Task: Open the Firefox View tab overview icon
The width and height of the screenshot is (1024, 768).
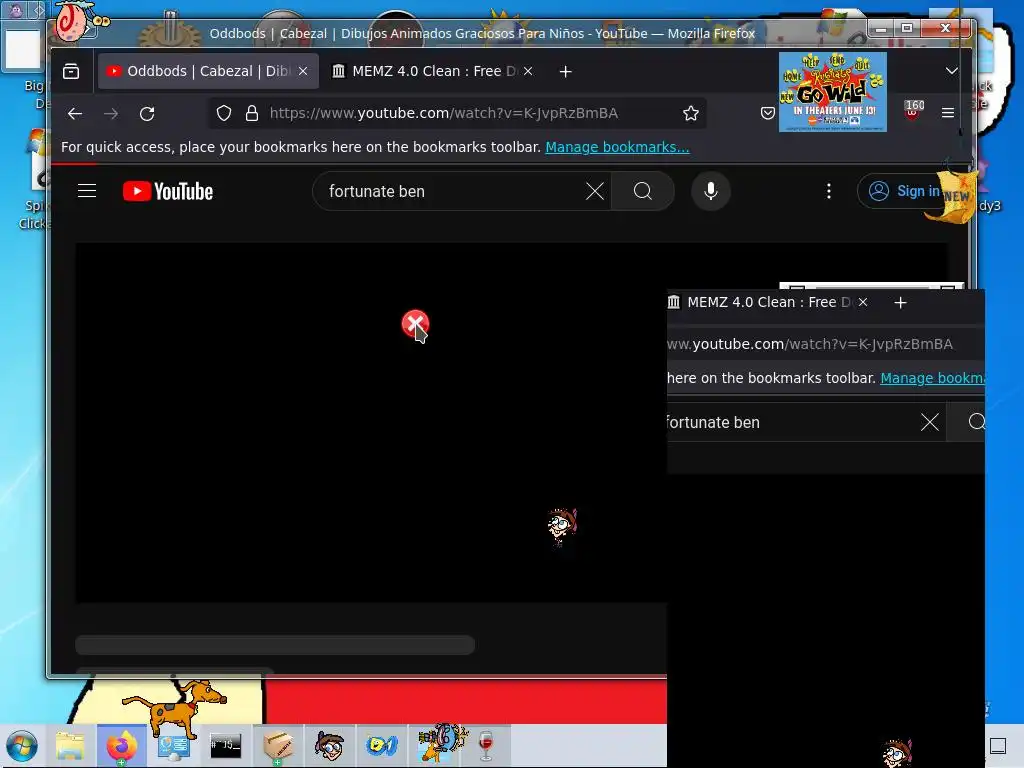Action: tap(71, 71)
